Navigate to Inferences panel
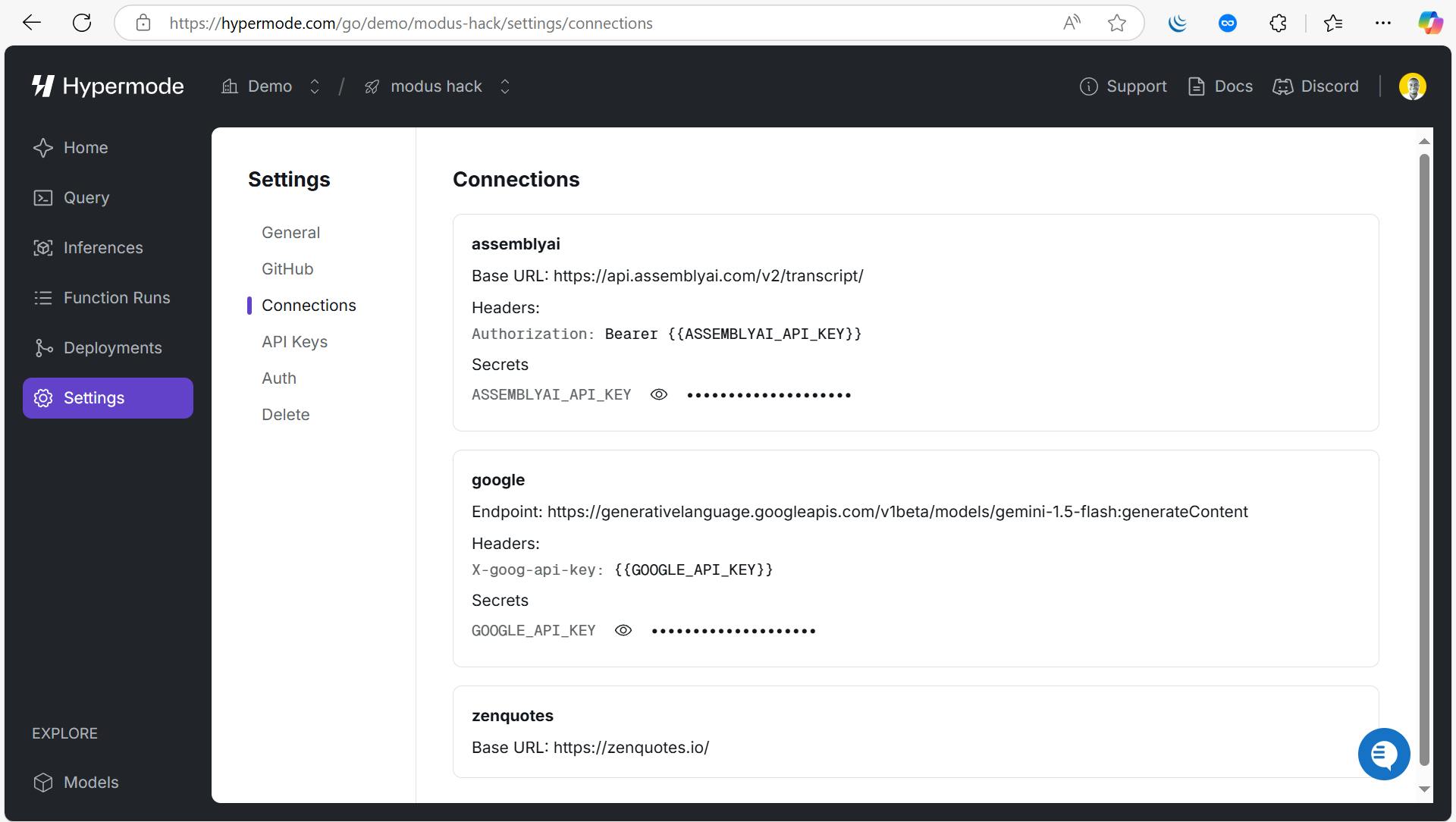The height and width of the screenshot is (822, 1456). pyautogui.click(x=104, y=247)
